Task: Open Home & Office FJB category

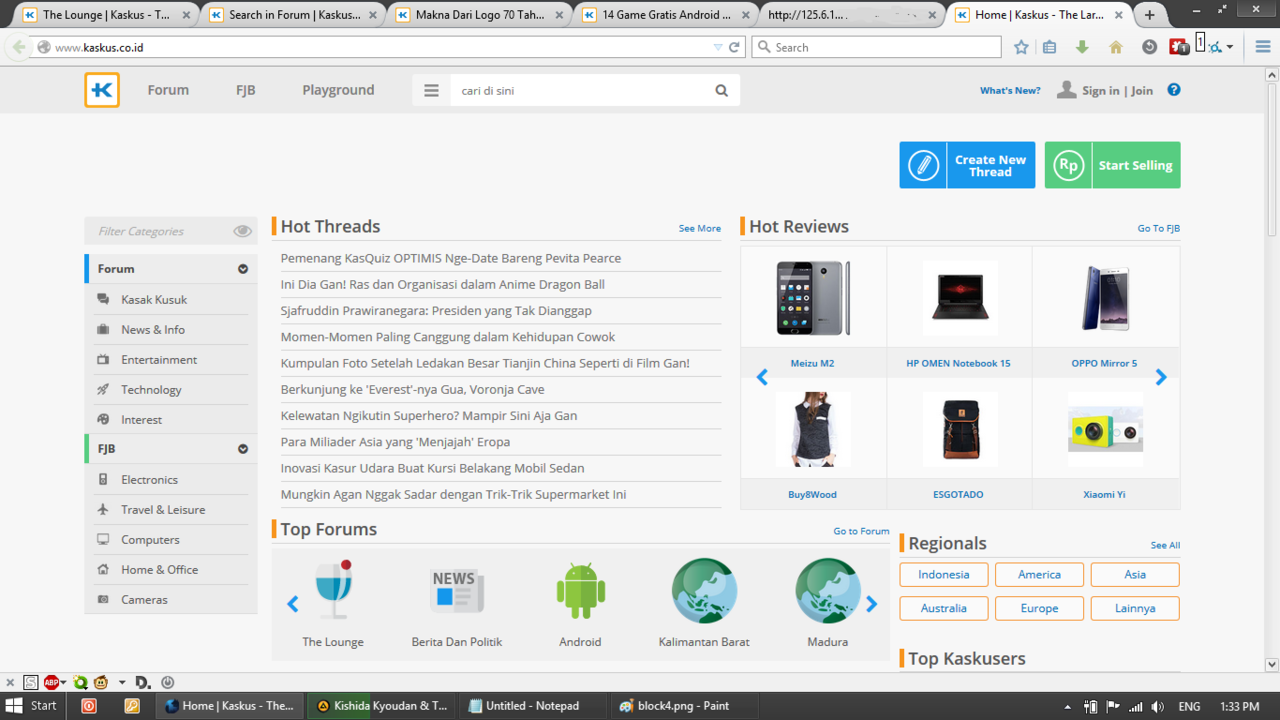Action: tap(159, 569)
